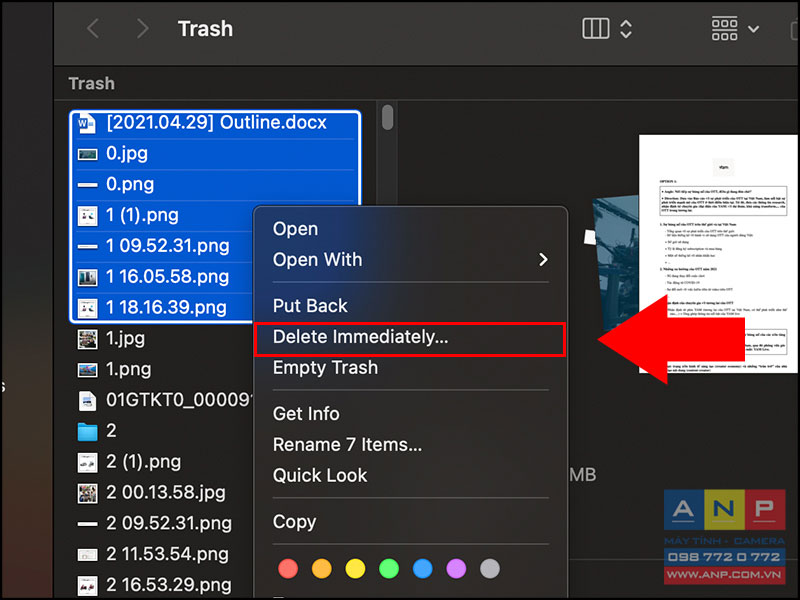Image resolution: width=800 pixels, height=600 pixels.
Task: Click the Trash window title
Action: tap(206, 29)
